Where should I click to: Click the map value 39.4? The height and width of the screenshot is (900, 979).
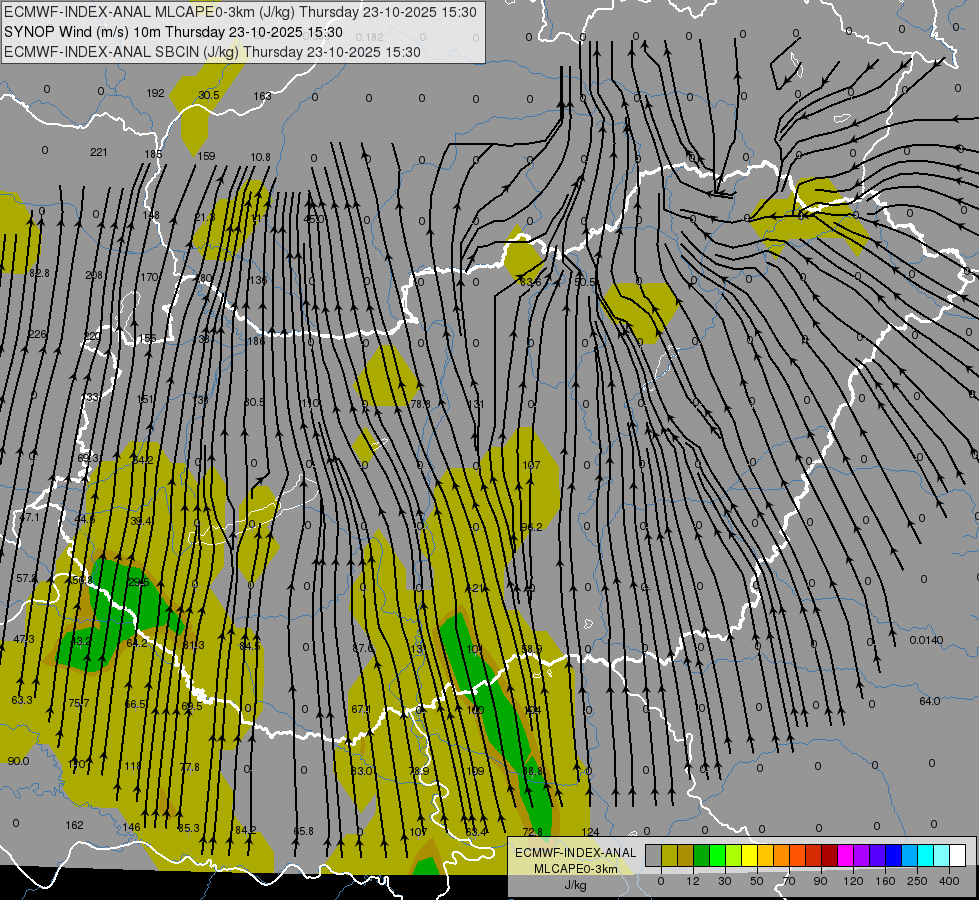point(141,521)
